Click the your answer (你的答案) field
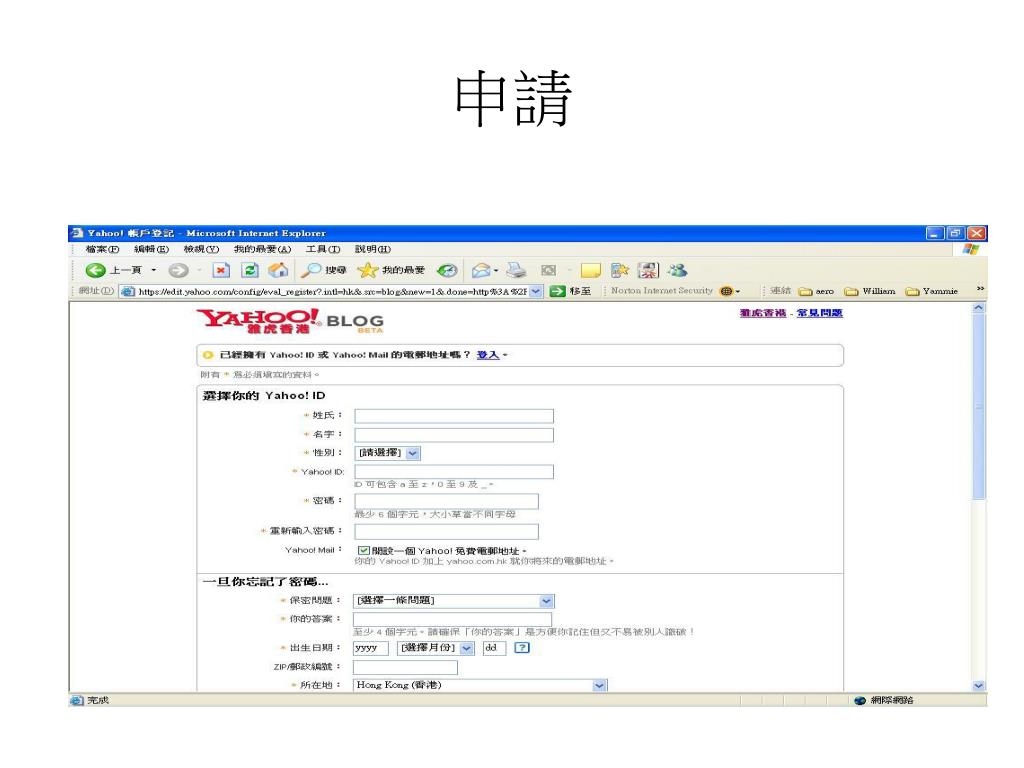1024x768 pixels. (x=453, y=620)
